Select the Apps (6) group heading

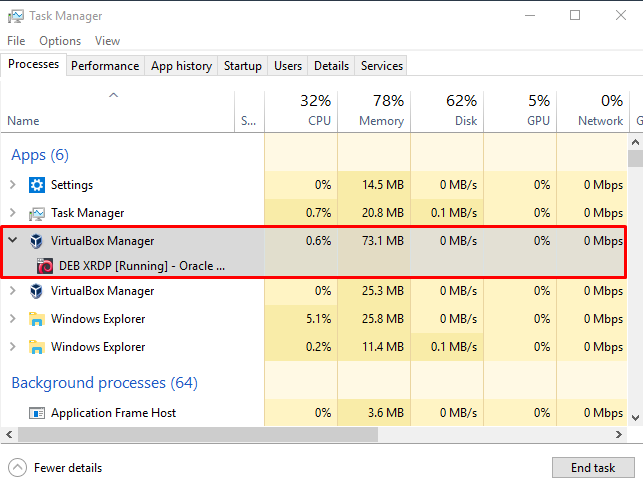click(x=40, y=155)
